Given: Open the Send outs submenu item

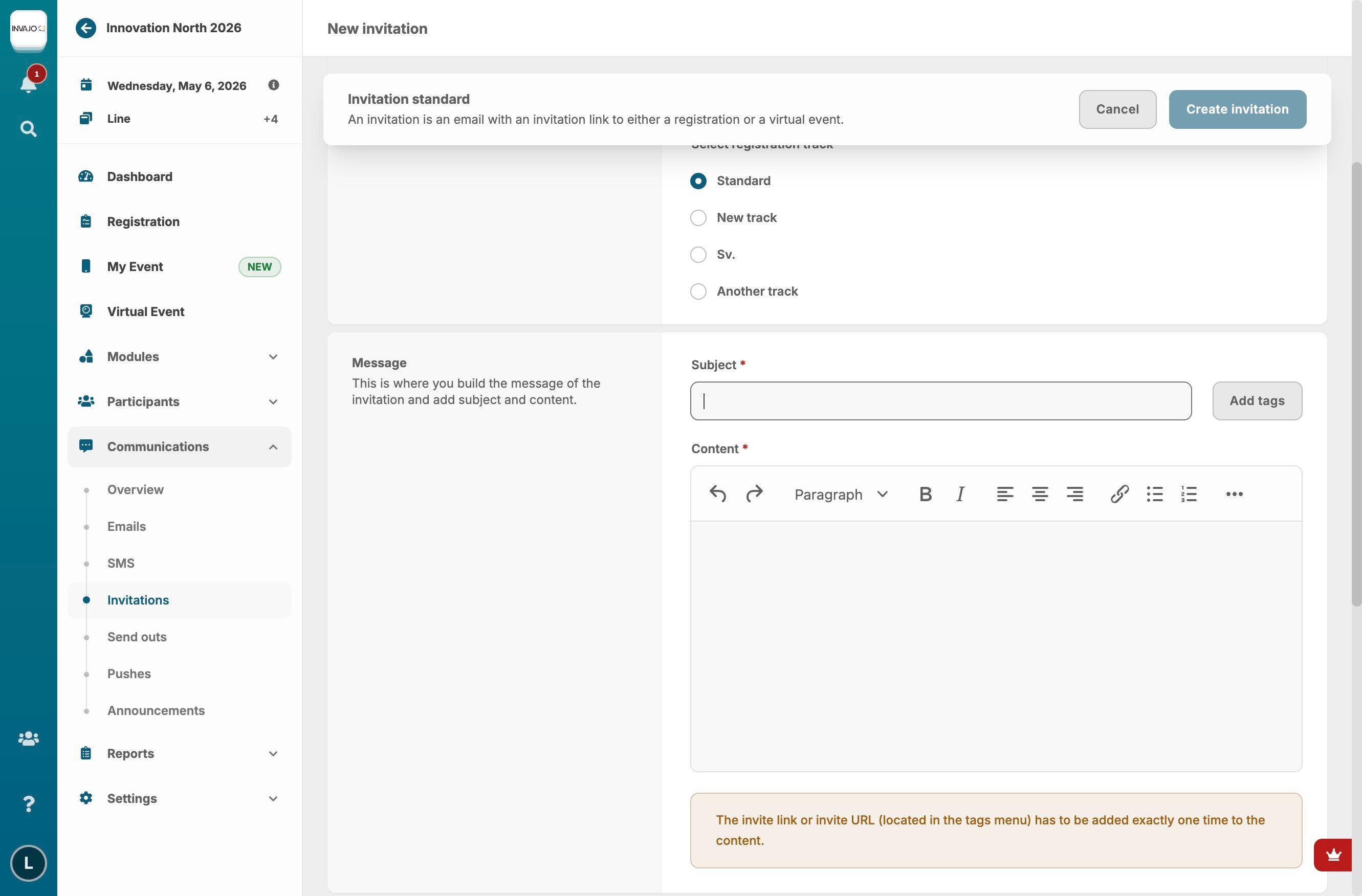Looking at the screenshot, I should point(137,637).
